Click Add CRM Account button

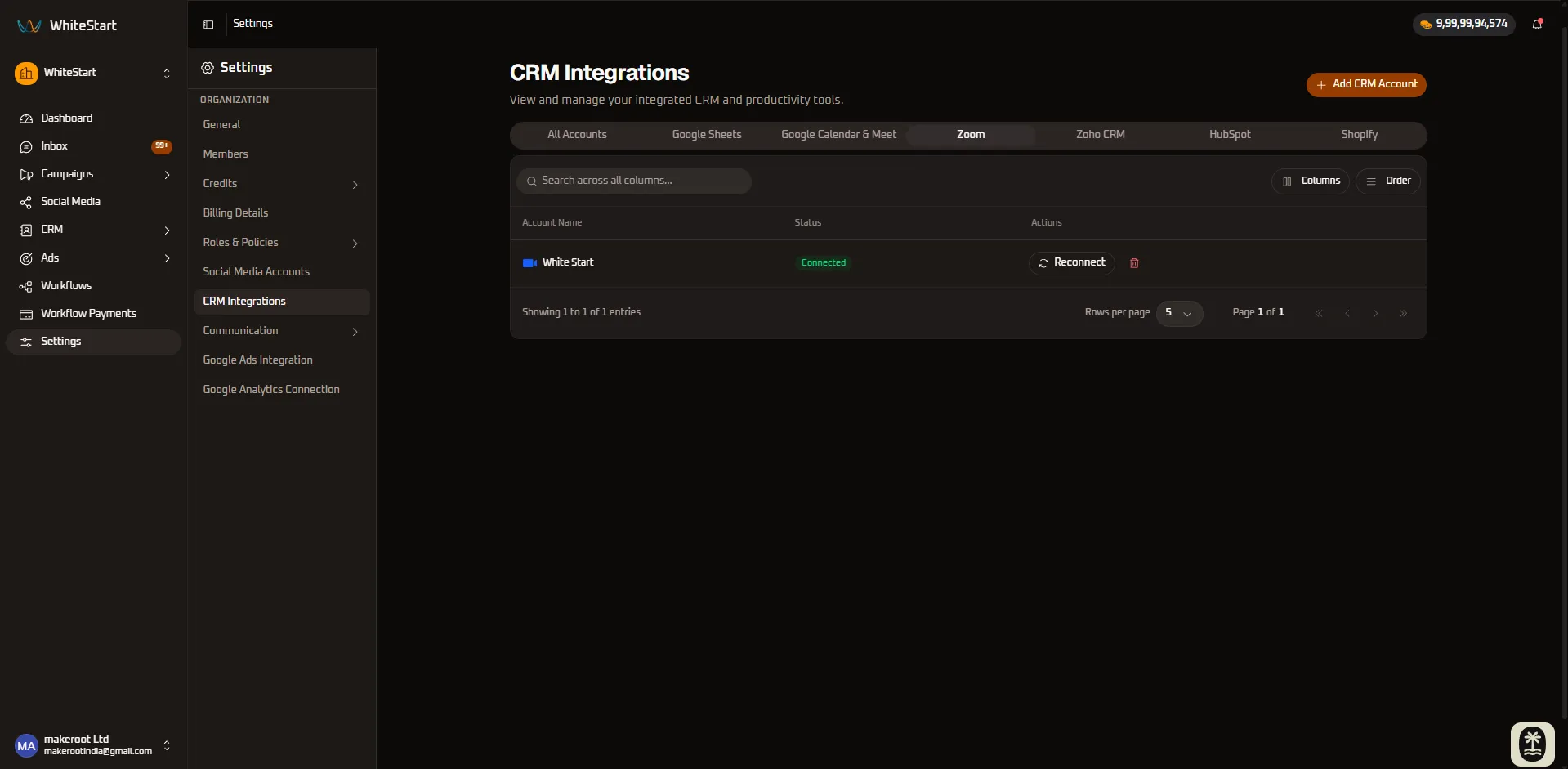[x=1366, y=84]
